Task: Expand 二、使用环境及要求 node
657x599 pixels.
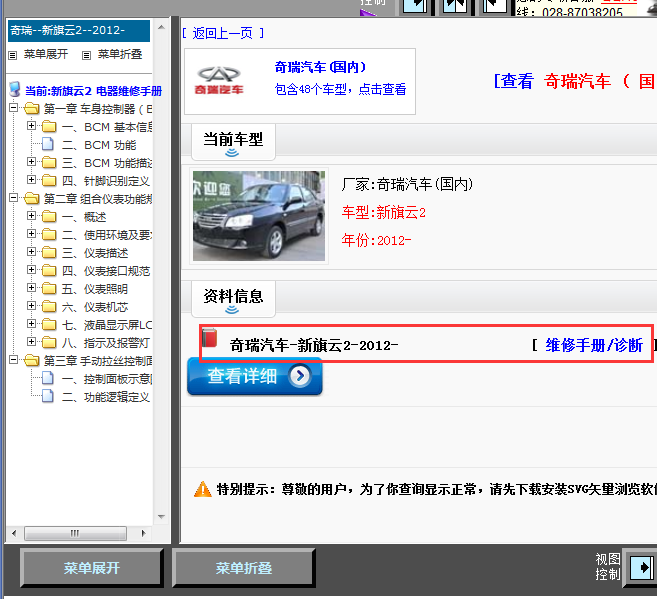Action: coord(31,233)
